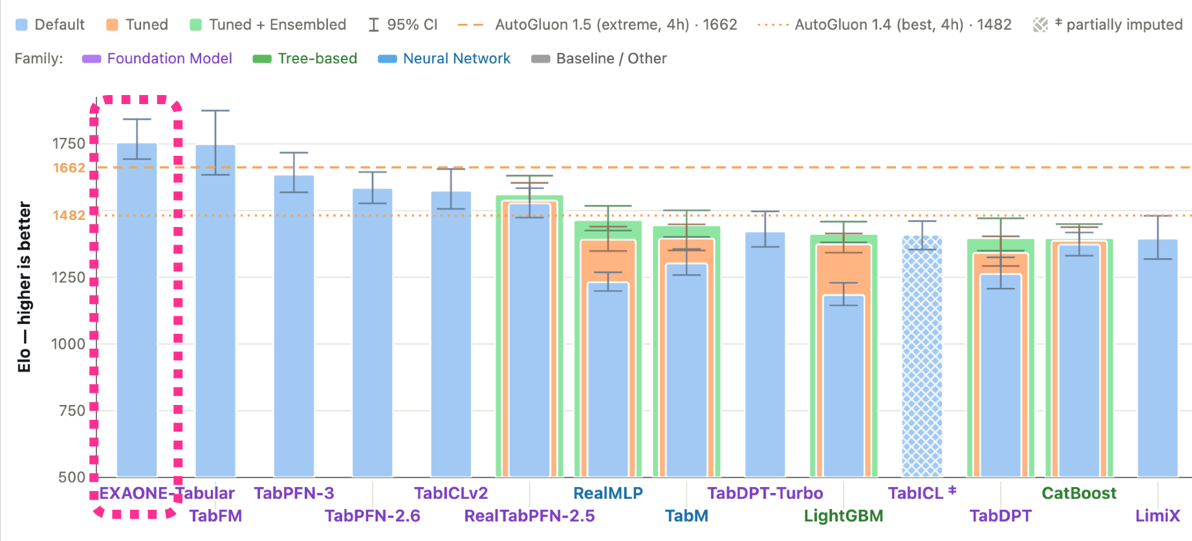Screen dimensions: 1192x541
Task: Click the orange Tuned segment of LightGBM
Action: tap(844, 269)
